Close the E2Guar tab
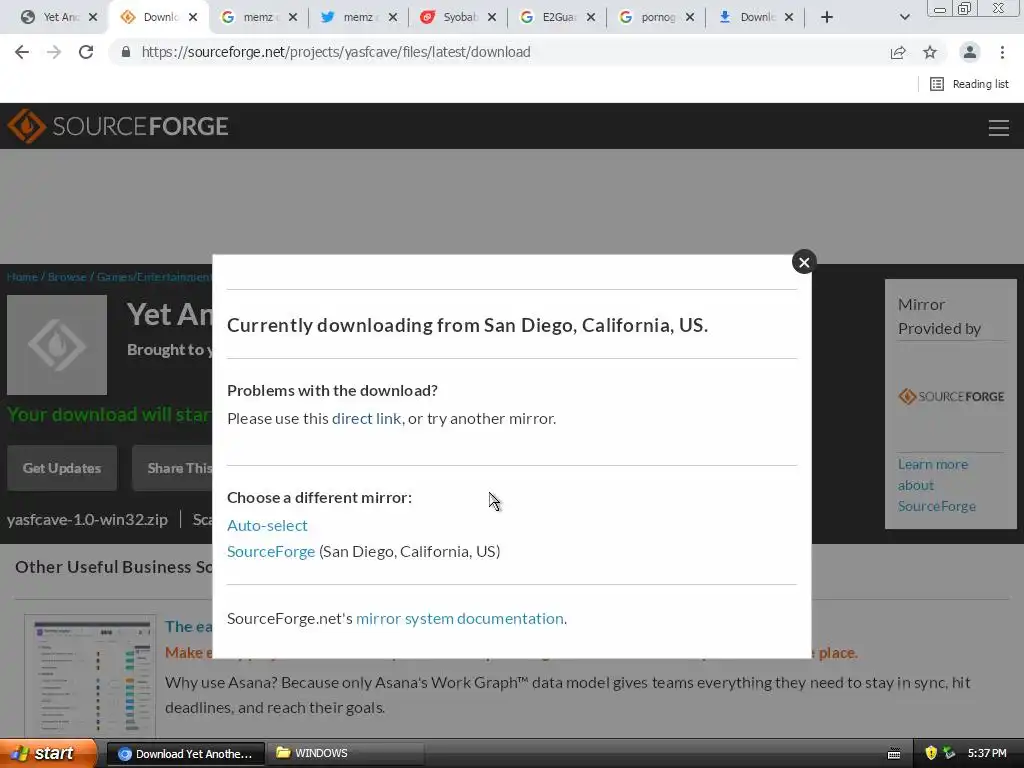Viewport: 1024px width, 768px height. point(590,17)
